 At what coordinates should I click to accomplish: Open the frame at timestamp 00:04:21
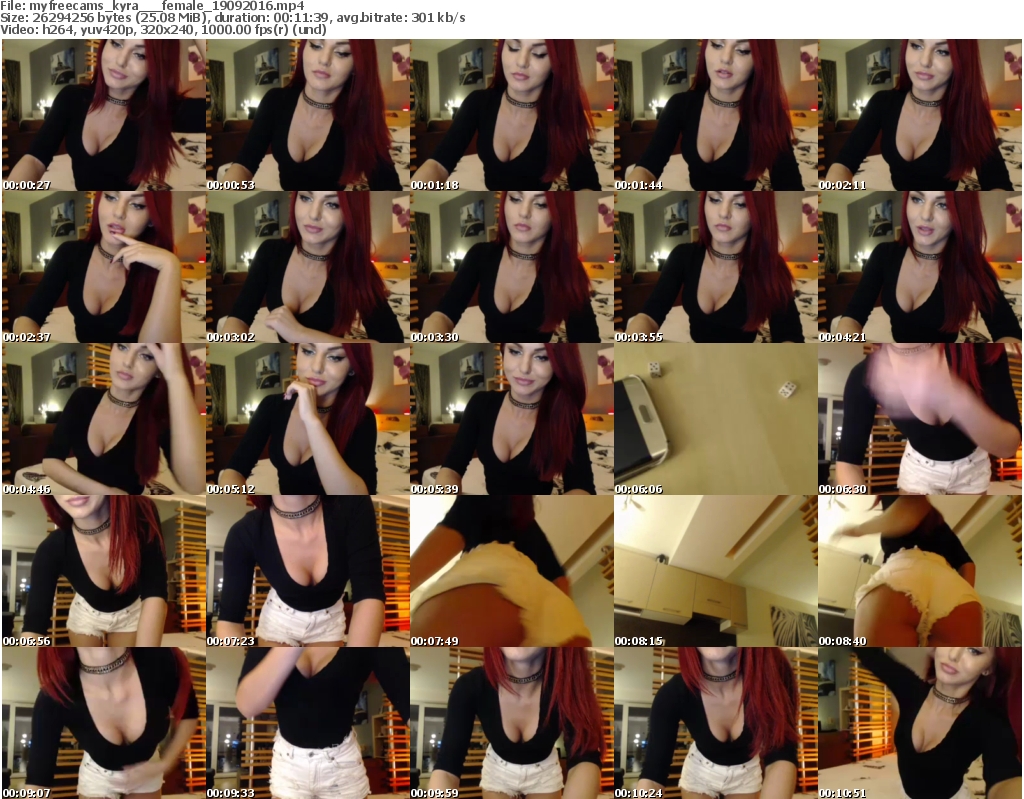(920, 267)
